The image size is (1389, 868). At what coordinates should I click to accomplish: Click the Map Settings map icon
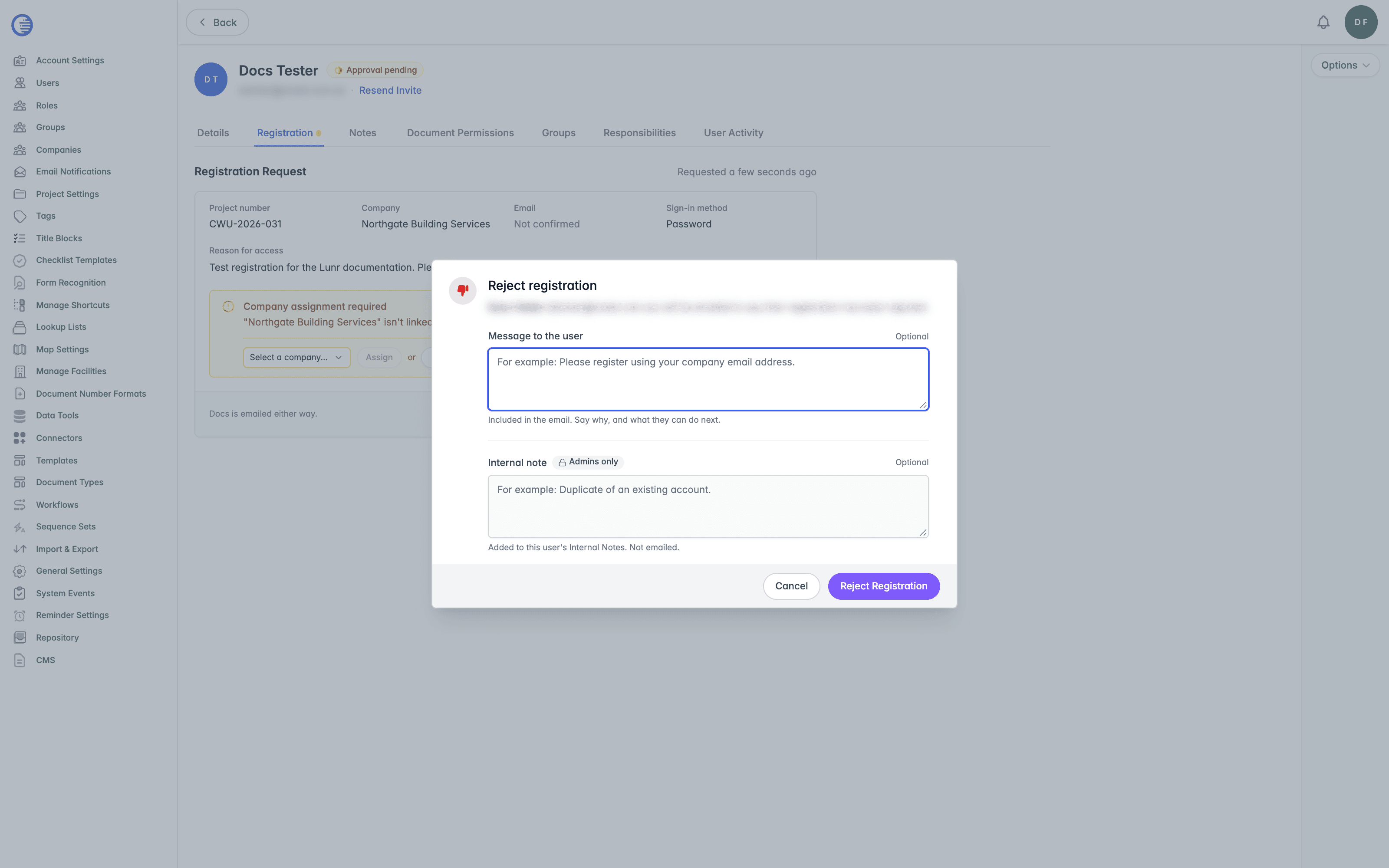tap(20, 349)
